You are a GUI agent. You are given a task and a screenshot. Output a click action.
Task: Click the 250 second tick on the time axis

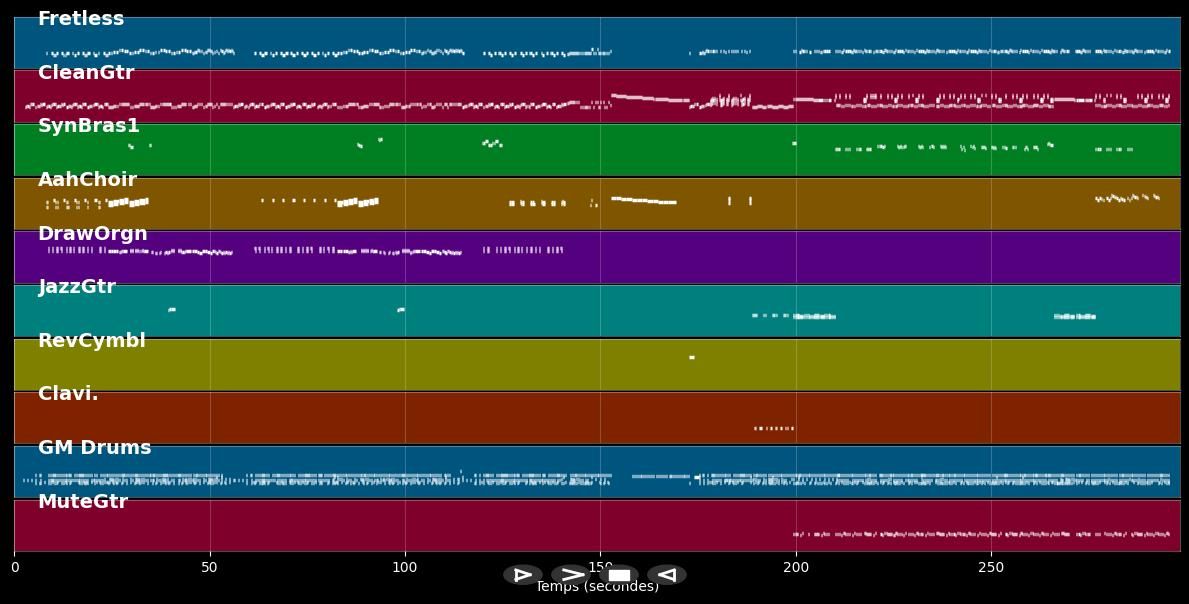tap(991, 568)
